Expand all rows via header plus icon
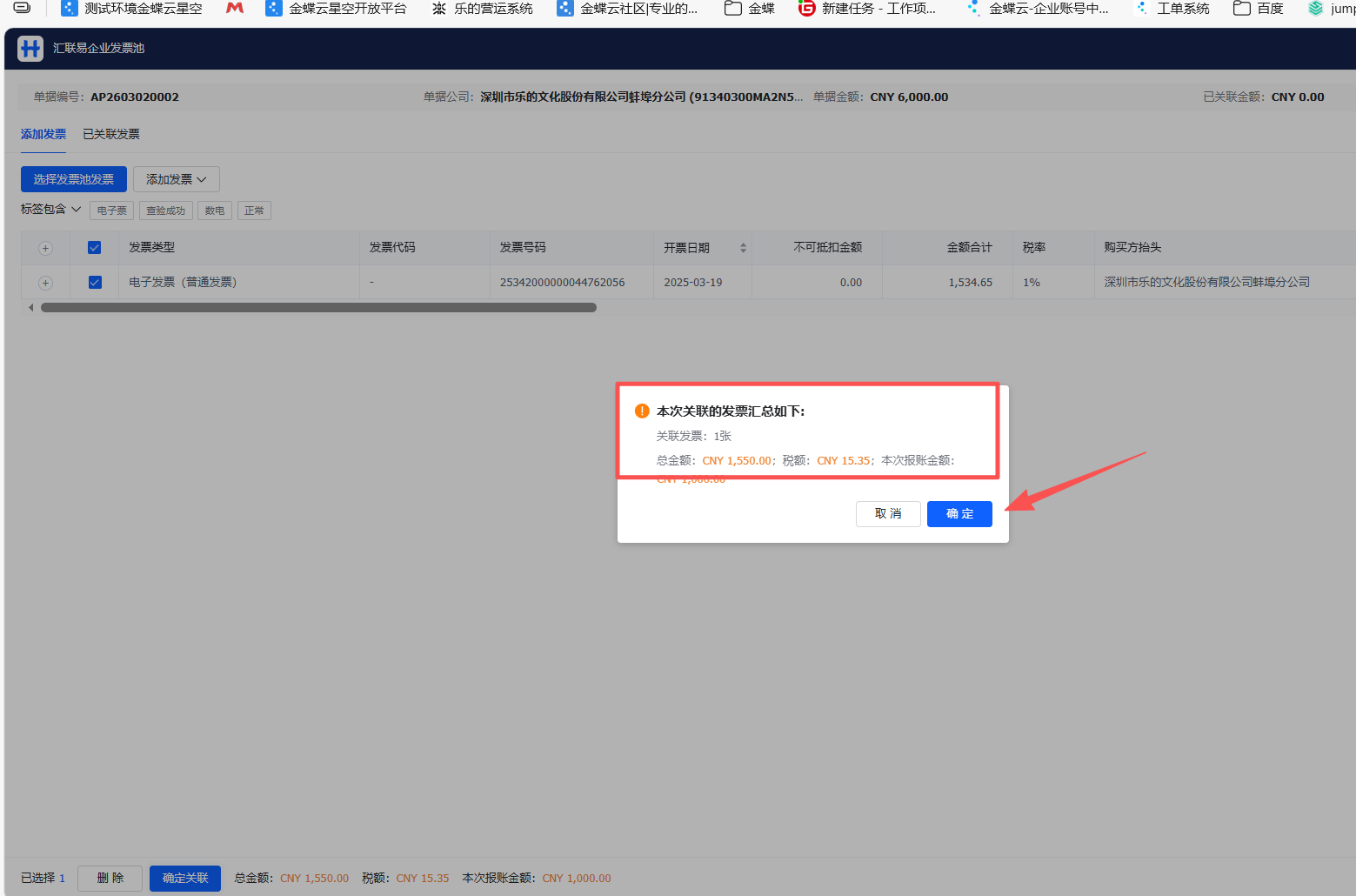 coord(45,248)
